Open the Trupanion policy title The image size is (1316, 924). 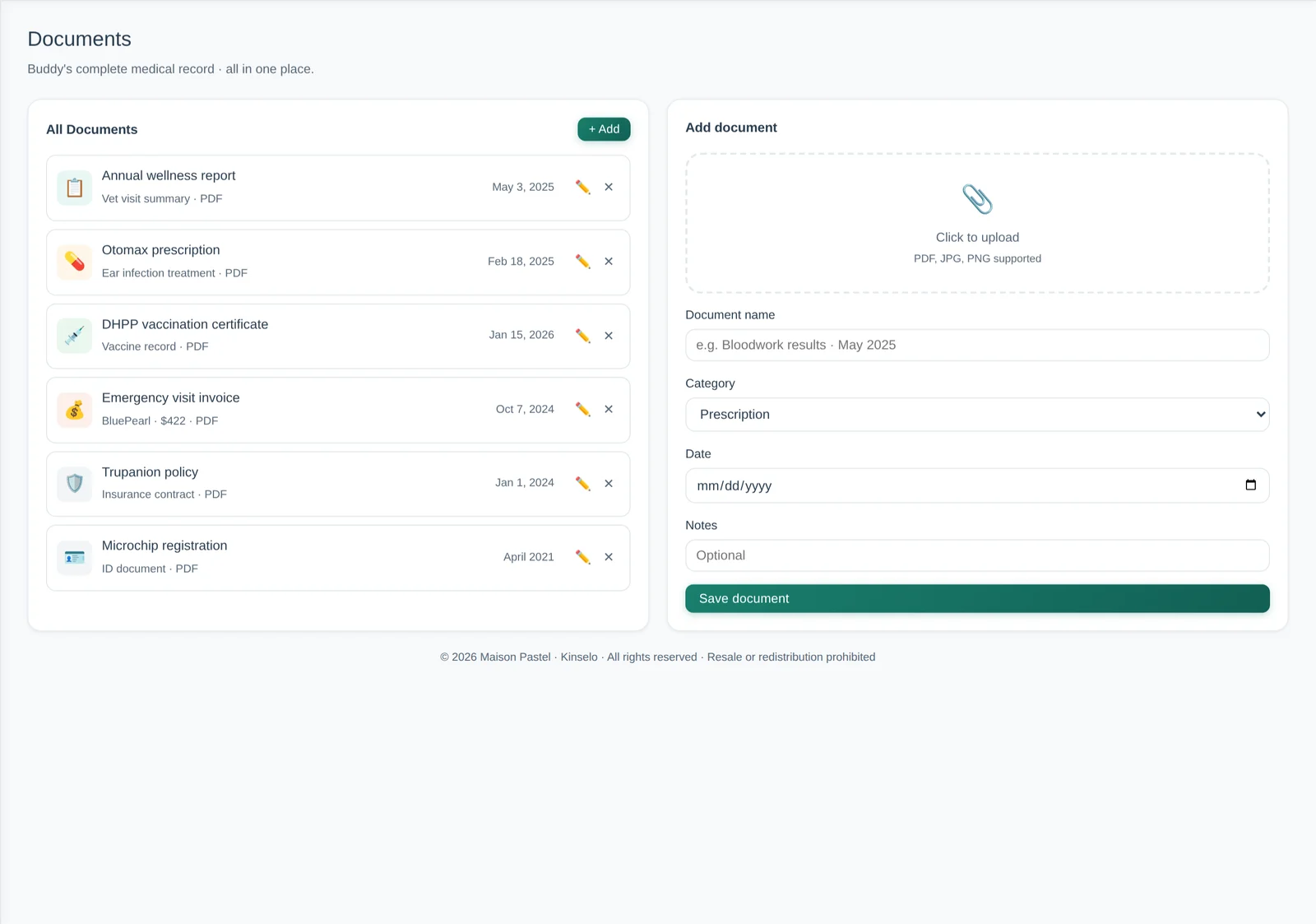150,472
